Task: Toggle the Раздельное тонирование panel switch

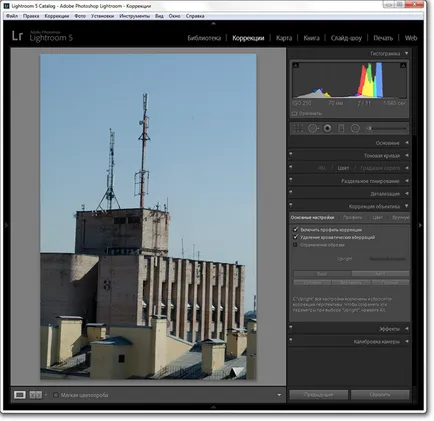Action: click(291, 180)
